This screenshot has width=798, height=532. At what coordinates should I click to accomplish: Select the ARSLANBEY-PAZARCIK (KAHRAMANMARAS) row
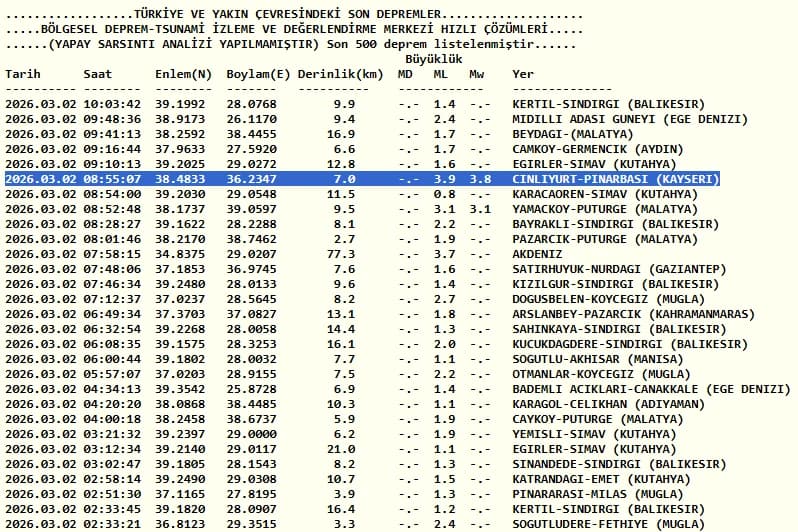(x=380, y=314)
